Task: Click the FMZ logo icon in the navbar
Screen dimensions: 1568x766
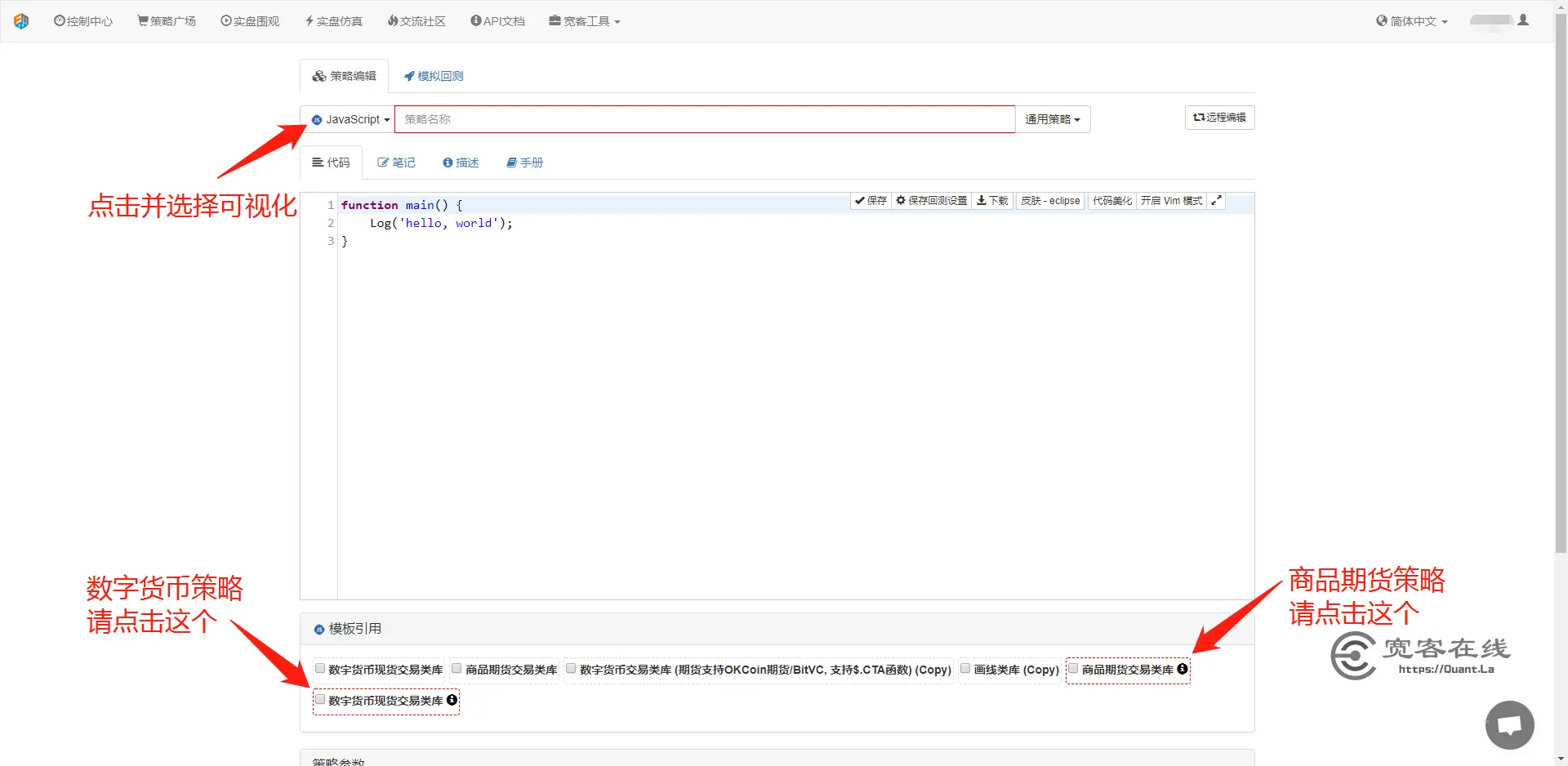Action: coord(21,21)
